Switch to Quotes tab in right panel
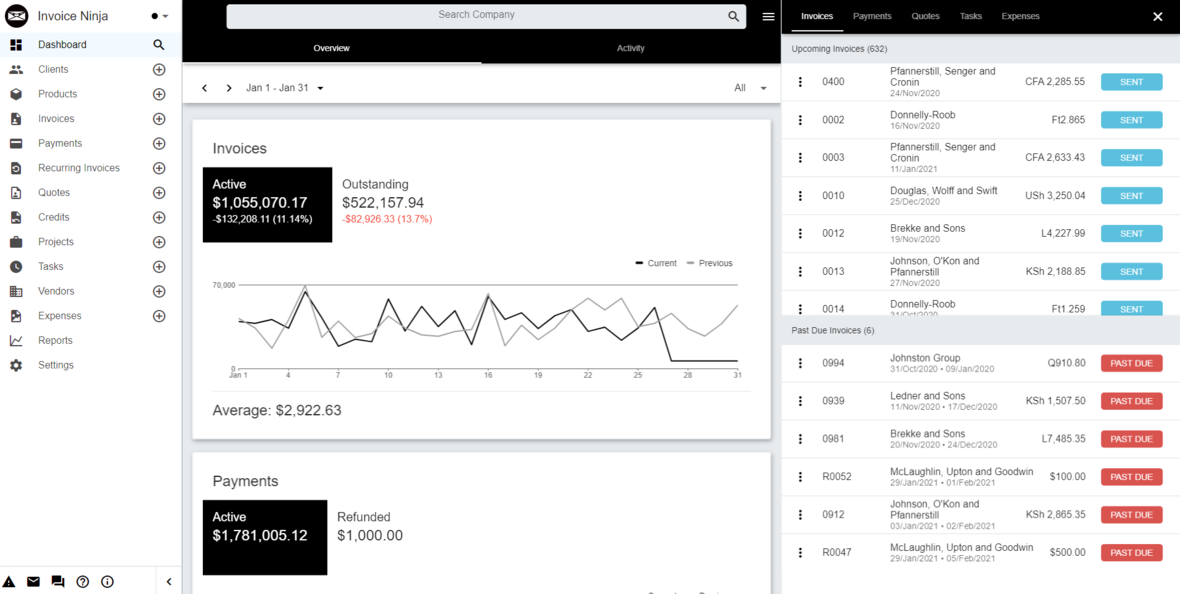1180x594 pixels. [x=926, y=17]
